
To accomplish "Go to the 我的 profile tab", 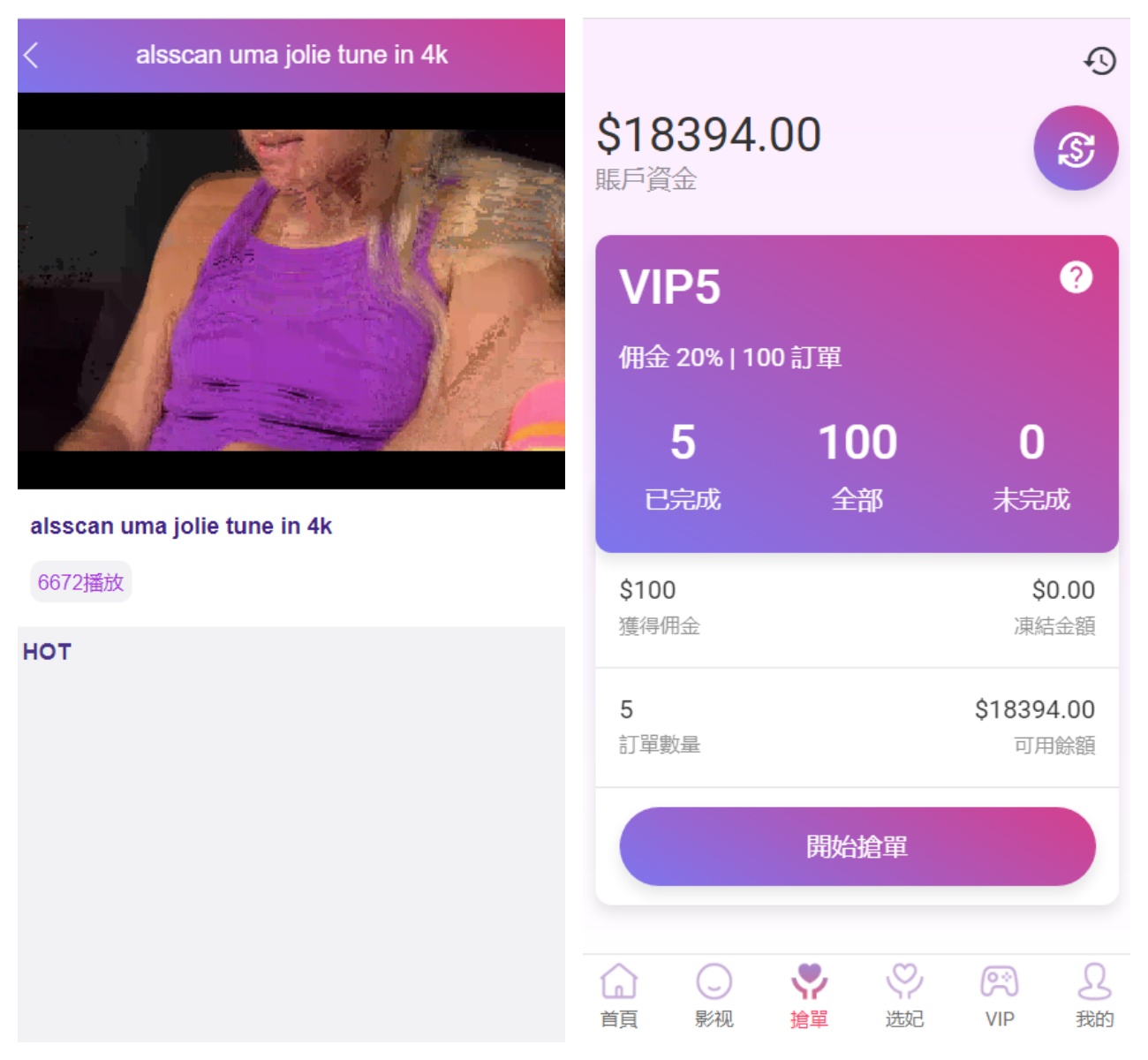I will pyautogui.click(x=1095, y=995).
